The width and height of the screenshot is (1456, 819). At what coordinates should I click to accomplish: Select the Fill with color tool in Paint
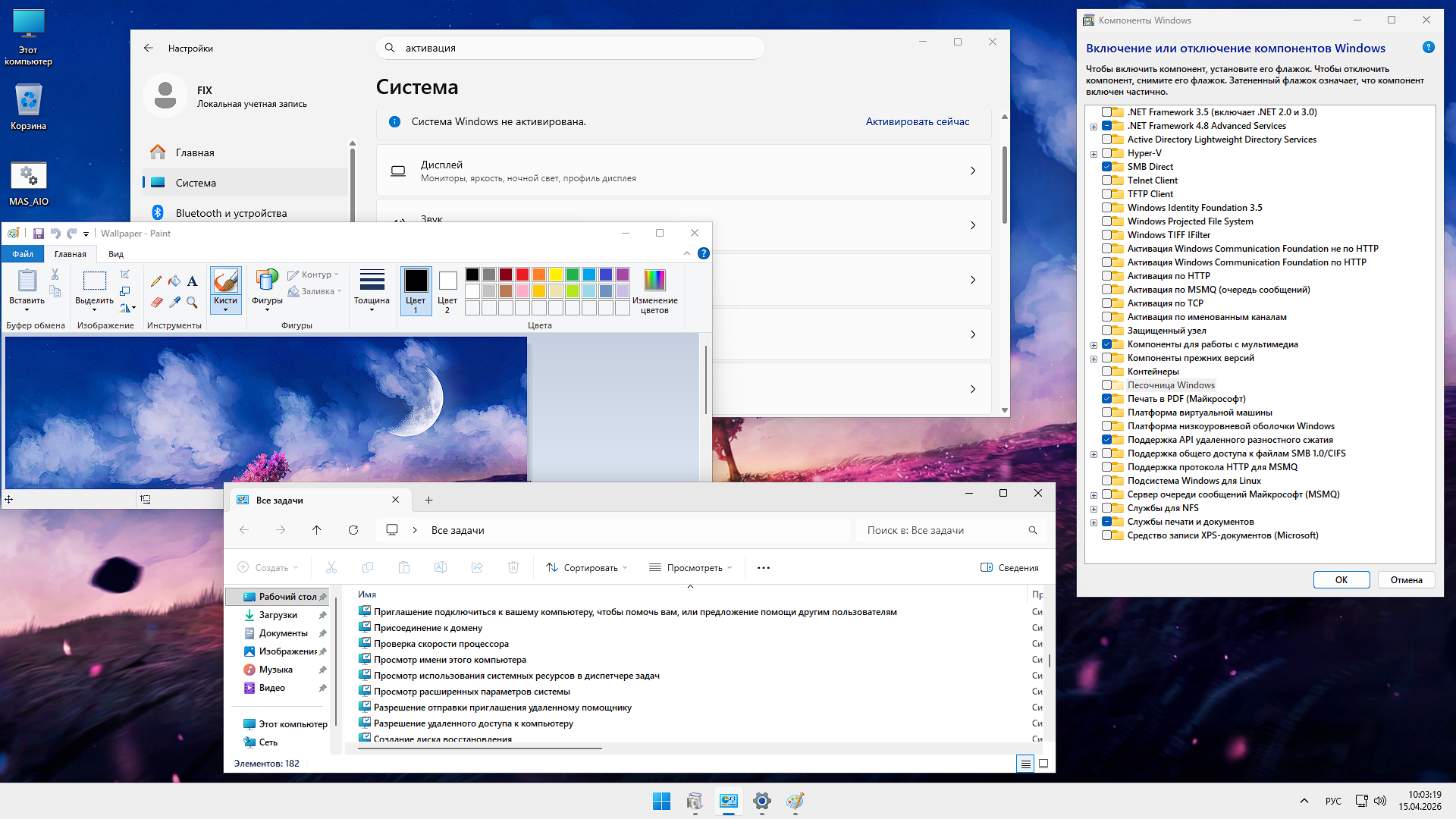175,282
